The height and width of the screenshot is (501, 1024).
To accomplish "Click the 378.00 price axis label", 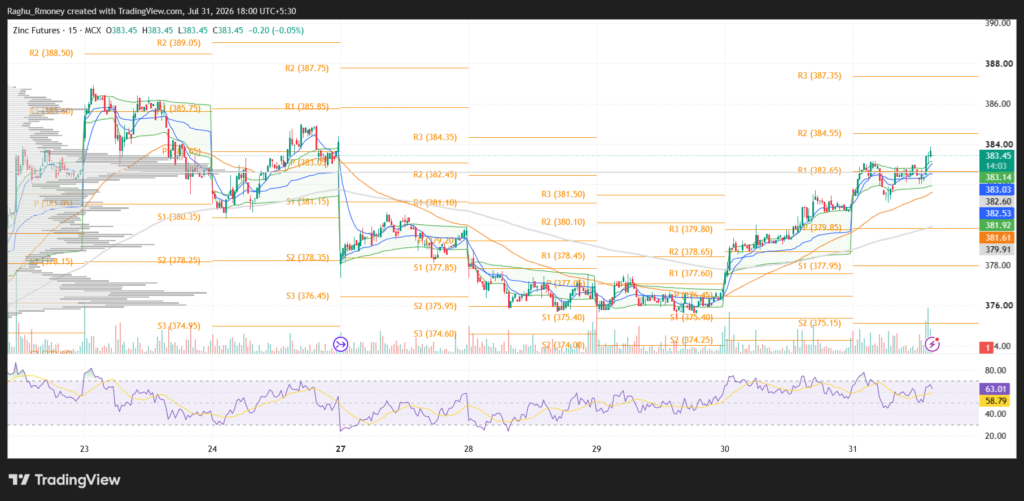I will tap(999, 265).
